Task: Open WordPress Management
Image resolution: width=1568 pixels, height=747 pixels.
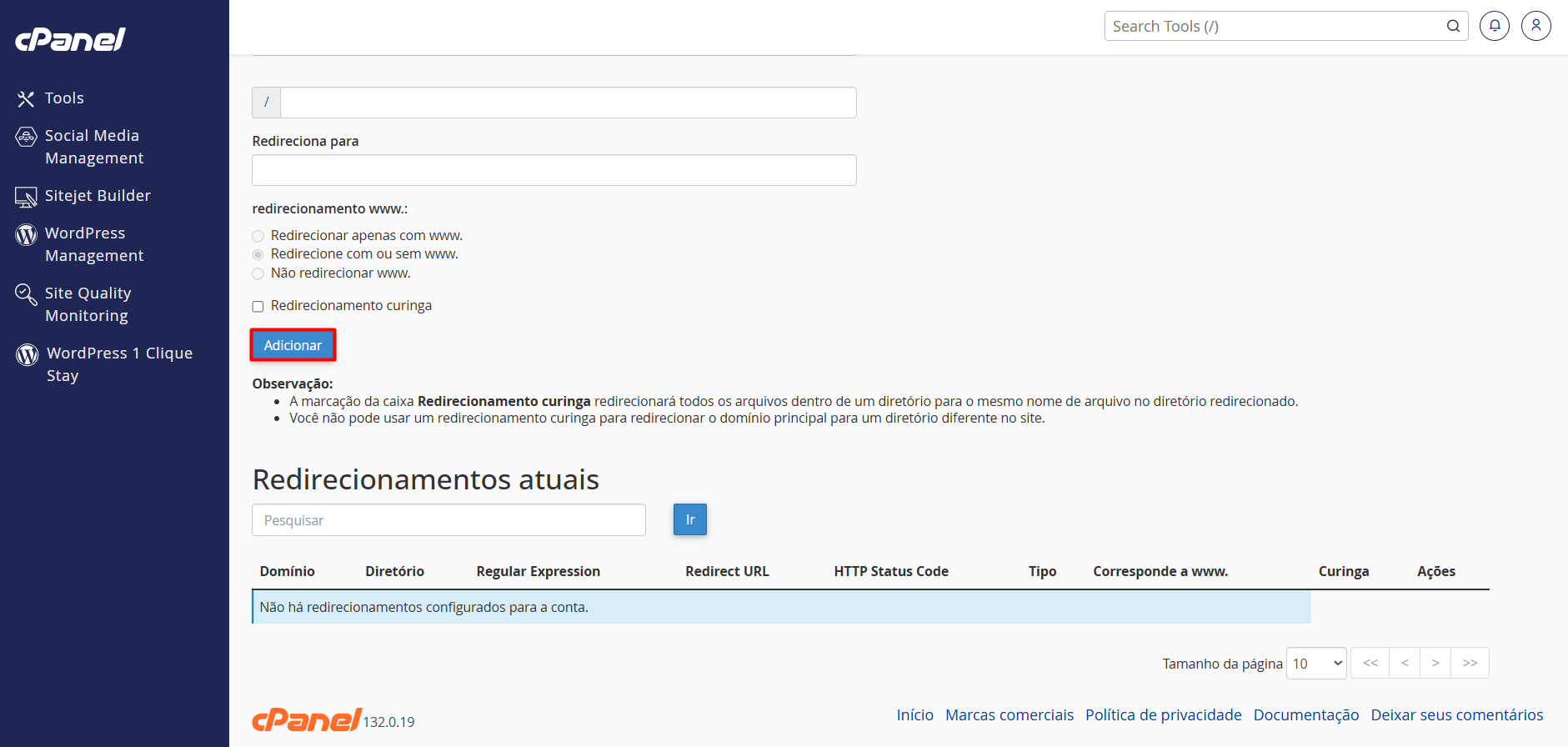Action: (x=94, y=244)
